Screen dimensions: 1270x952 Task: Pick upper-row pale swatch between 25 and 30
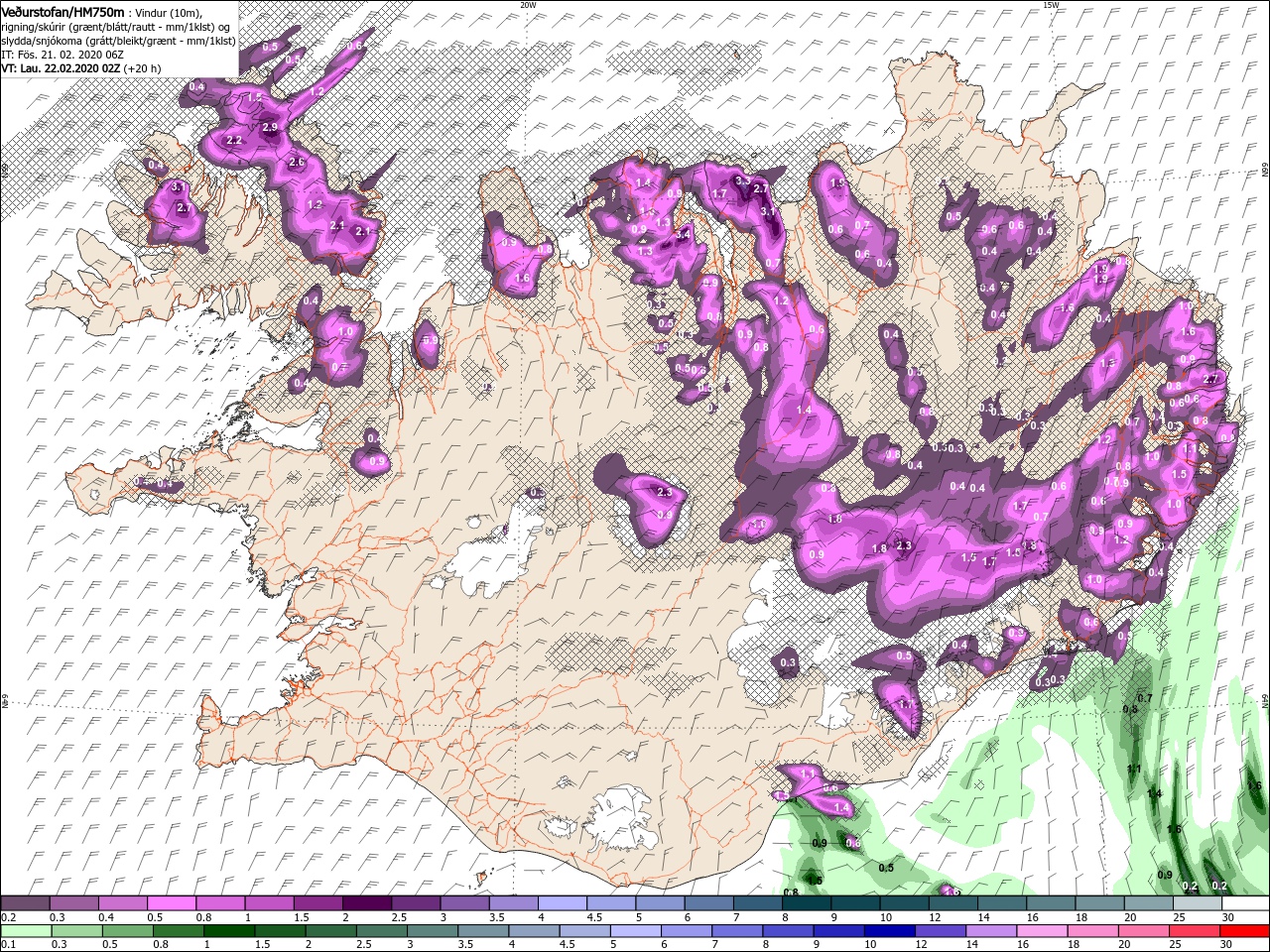(x=1197, y=903)
